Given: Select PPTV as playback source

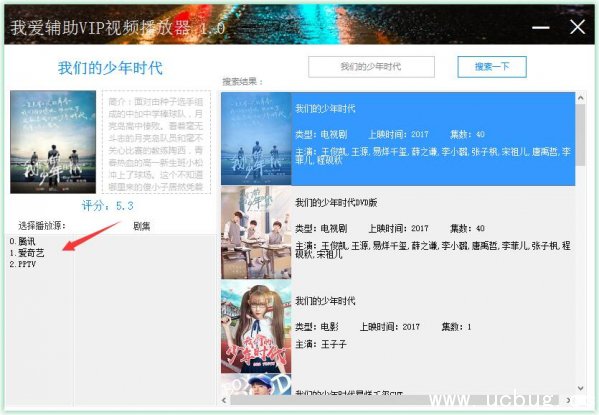Looking at the screenshot, I should coord(23,264).
